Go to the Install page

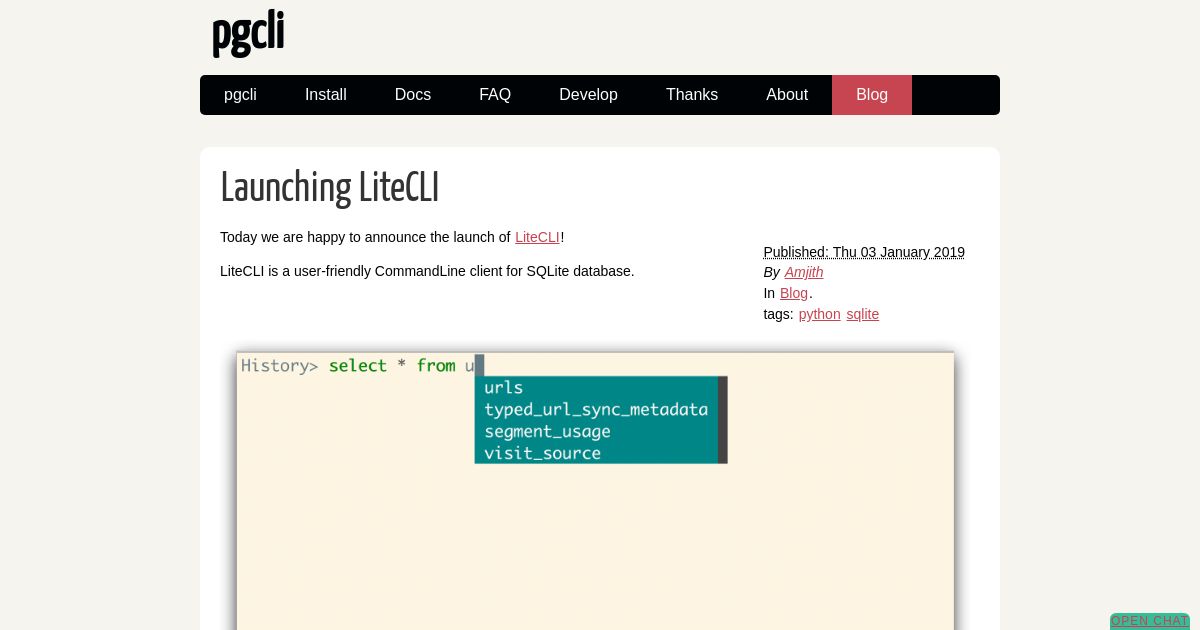point(326,95)
